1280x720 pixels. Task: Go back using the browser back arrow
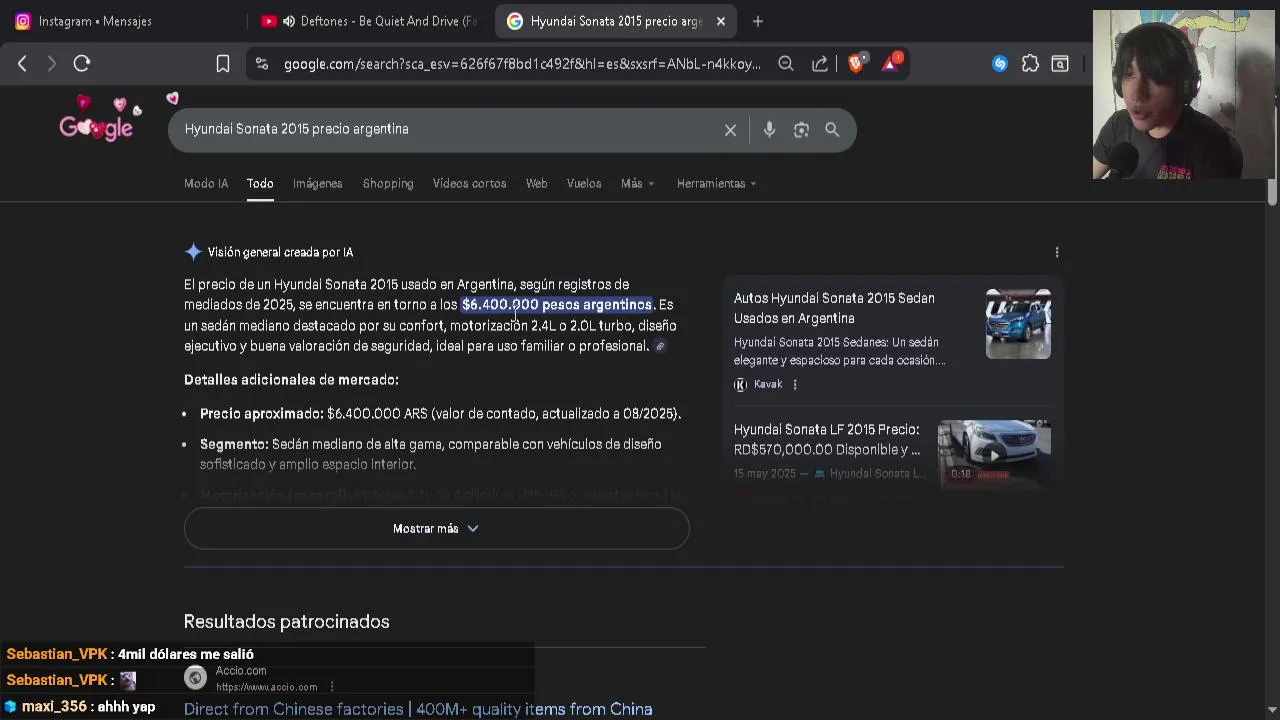point(22,64)
